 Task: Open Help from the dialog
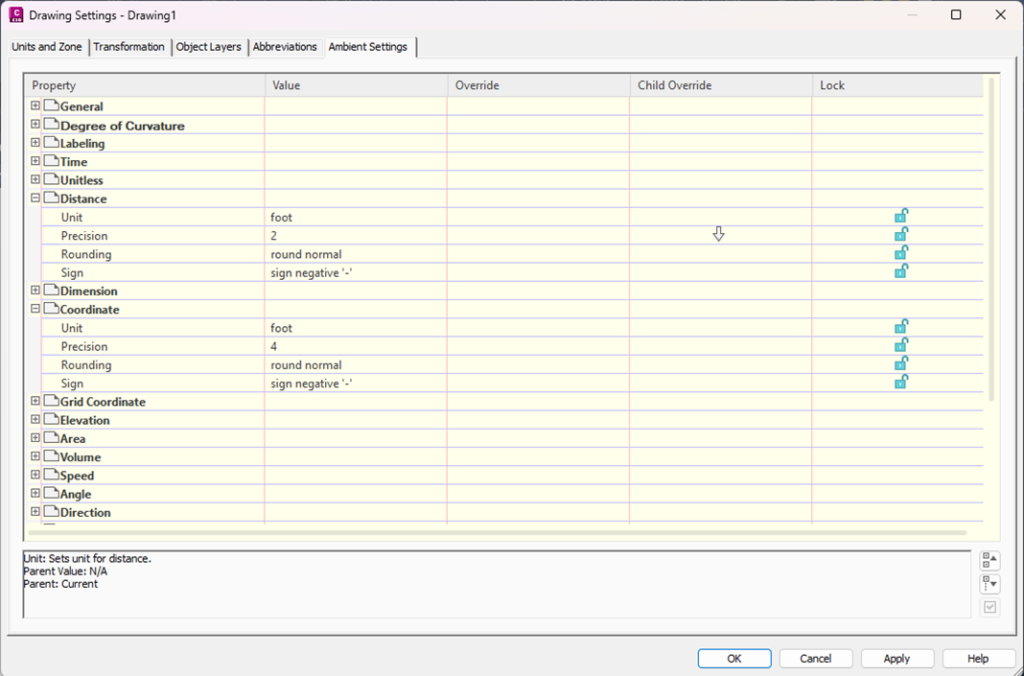978,658
